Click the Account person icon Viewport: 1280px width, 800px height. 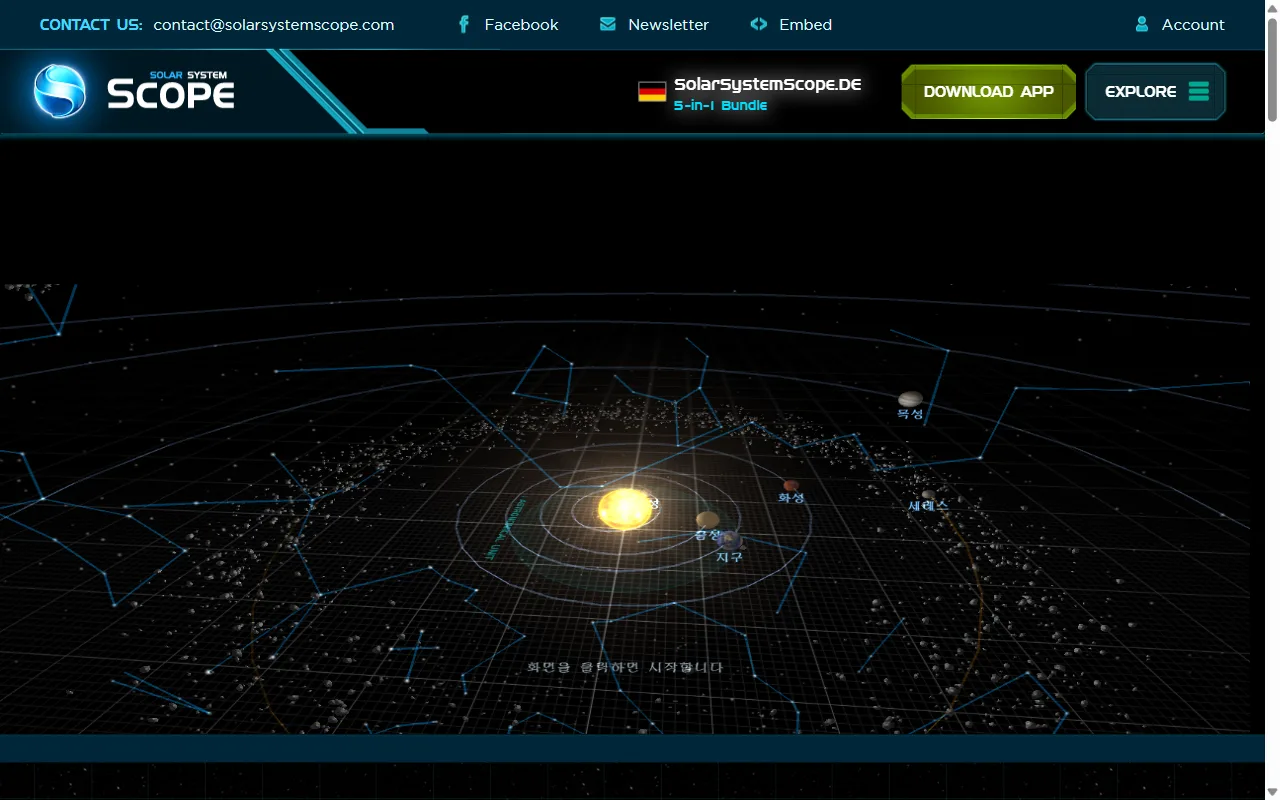tap(1142, 24)
